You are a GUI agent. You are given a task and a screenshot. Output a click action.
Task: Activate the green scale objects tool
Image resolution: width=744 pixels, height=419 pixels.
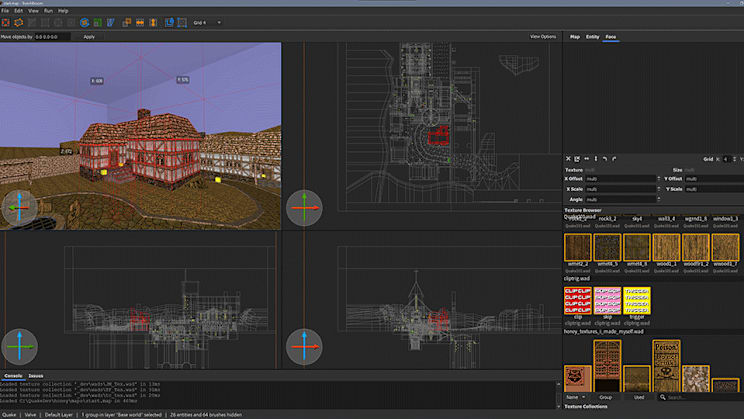coord(98,22)
